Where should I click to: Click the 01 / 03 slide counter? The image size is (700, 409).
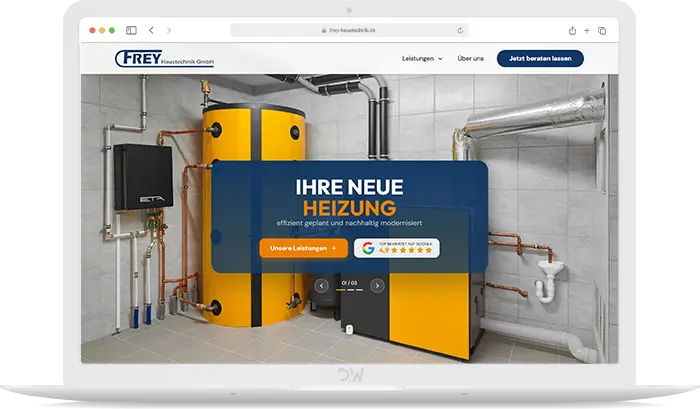349,283
